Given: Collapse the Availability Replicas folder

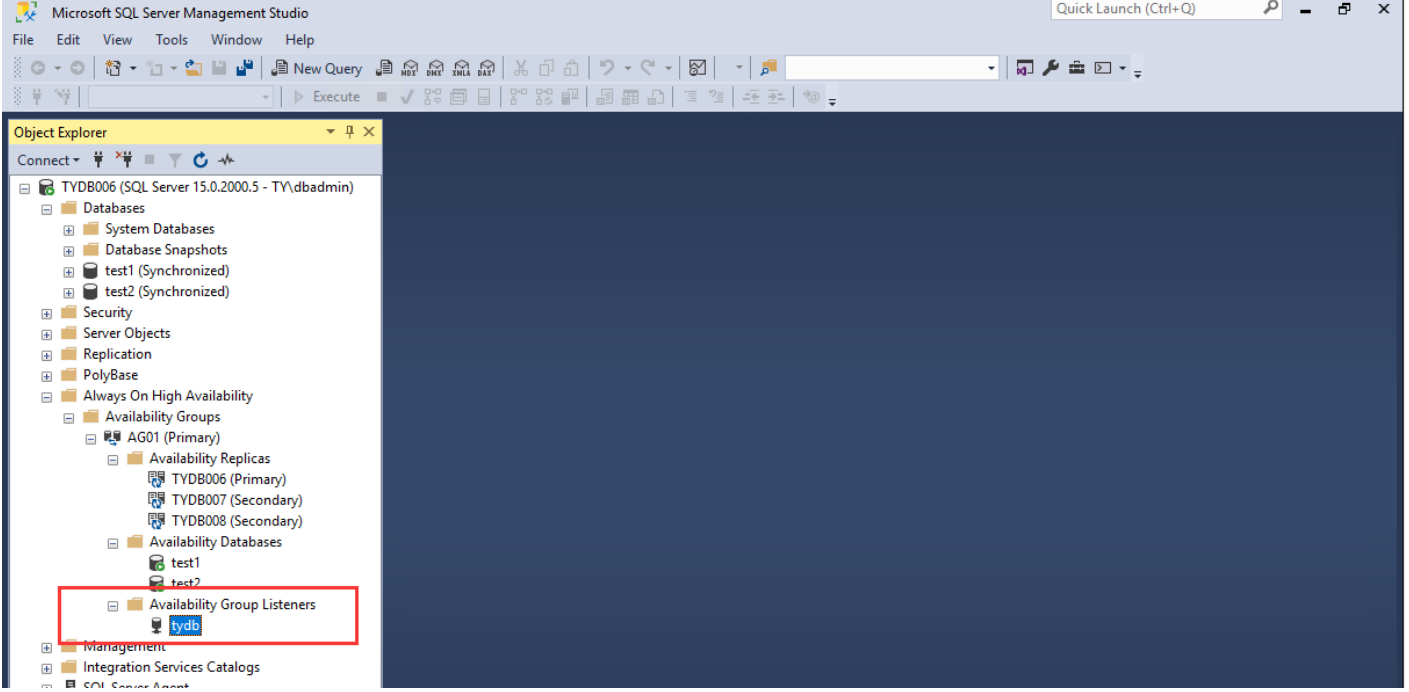Looking at the screenshot, I should 113,459.
